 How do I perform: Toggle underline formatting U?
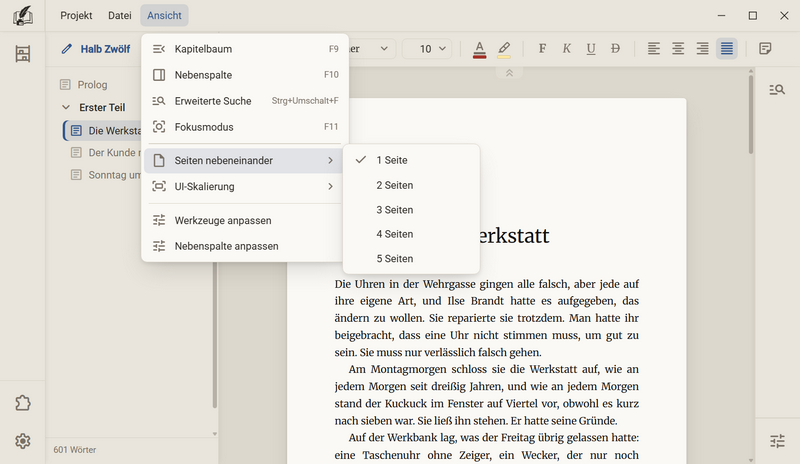point(591,49)
